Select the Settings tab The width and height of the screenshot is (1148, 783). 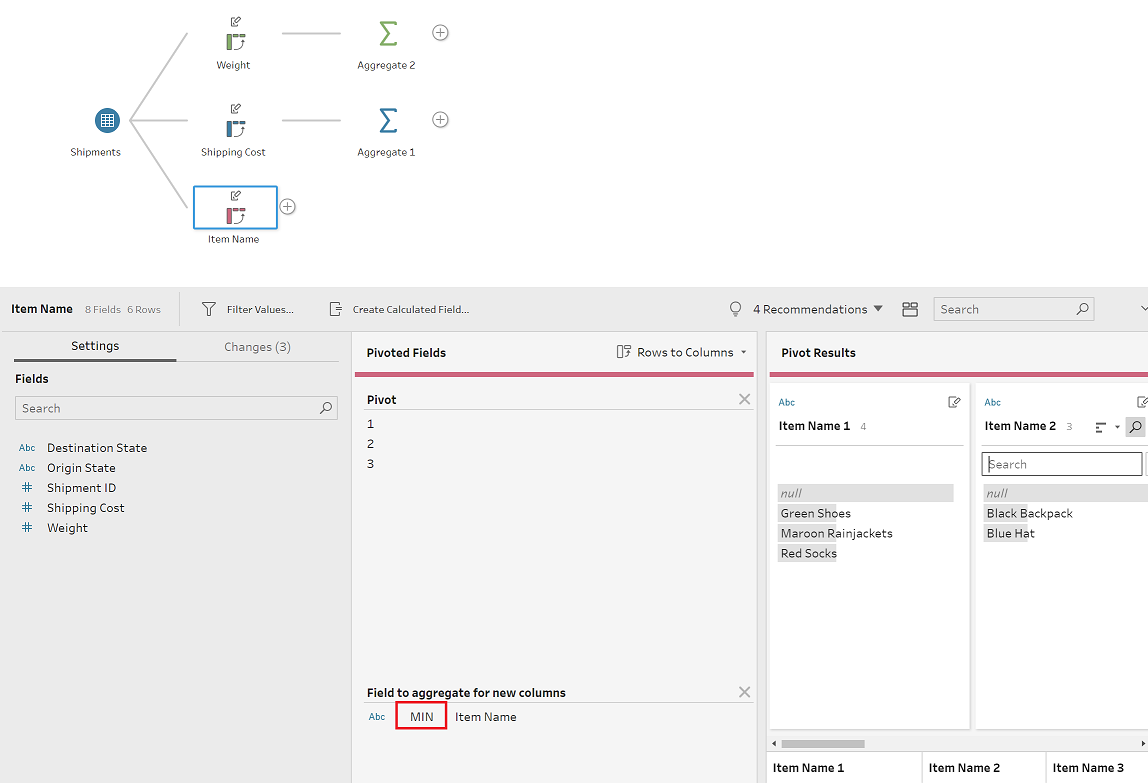[95, 346]
